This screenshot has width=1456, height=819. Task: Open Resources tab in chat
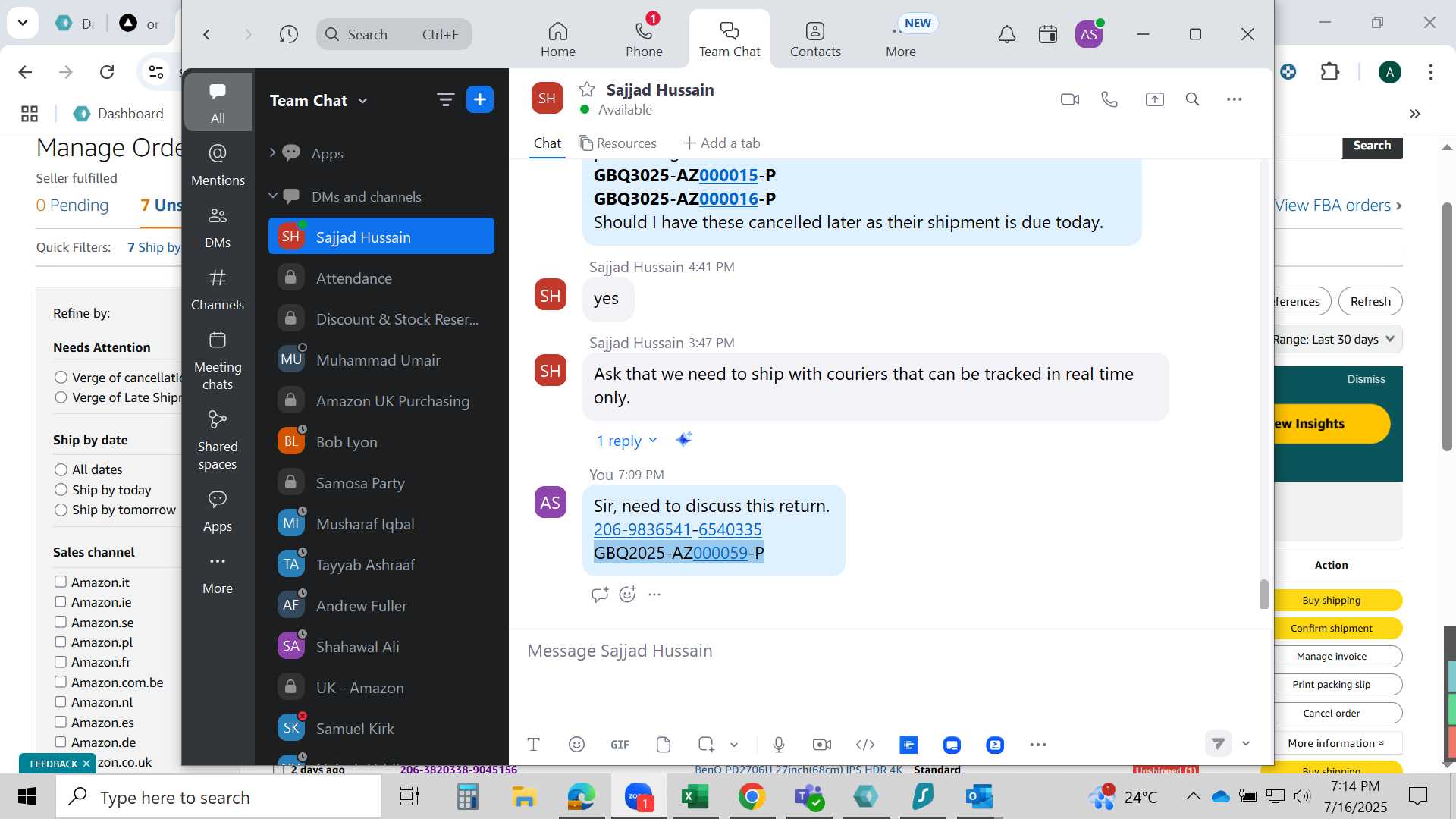617,143
